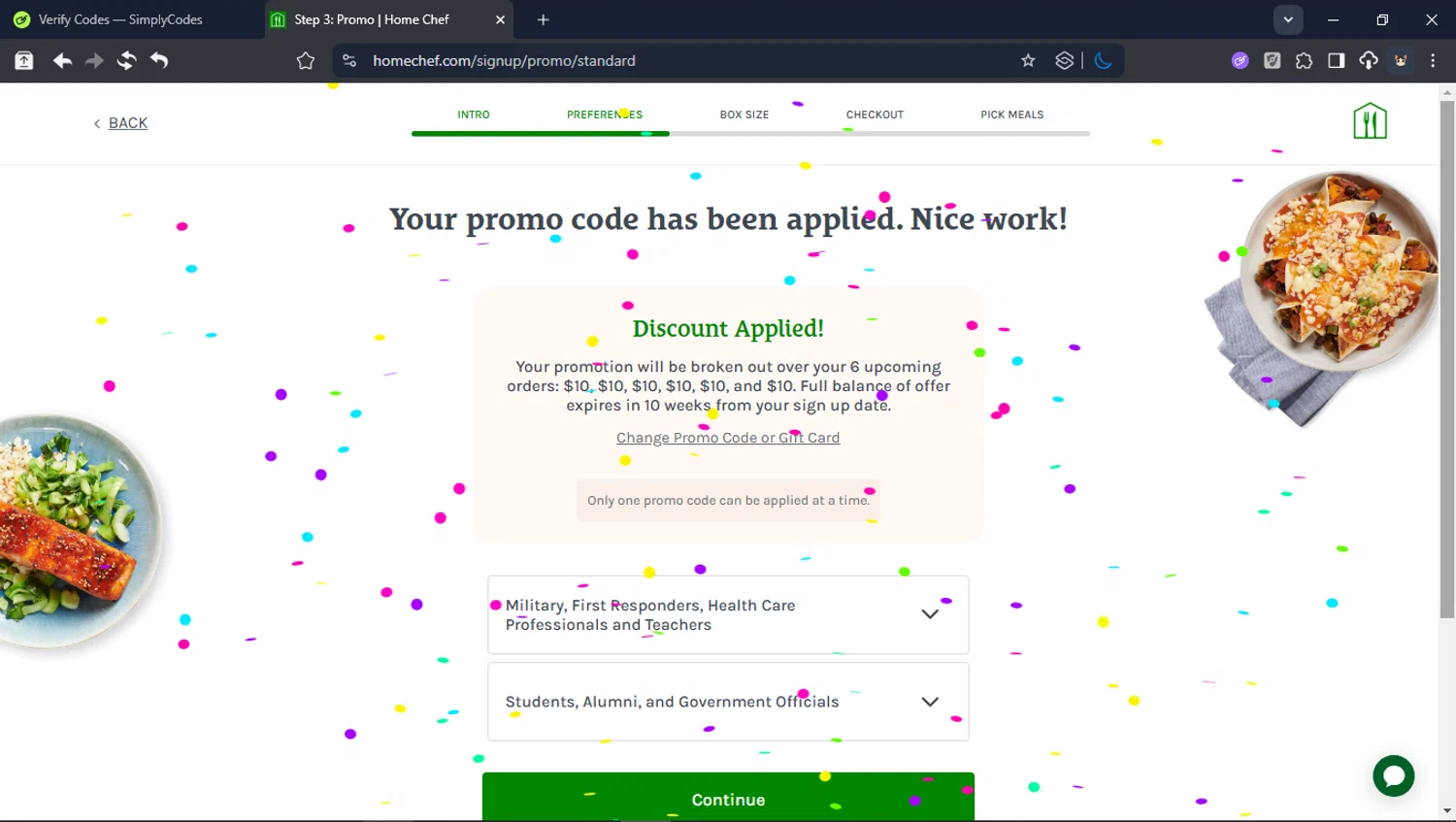Click the site information icon beside the URL

(x=349, y=61)
